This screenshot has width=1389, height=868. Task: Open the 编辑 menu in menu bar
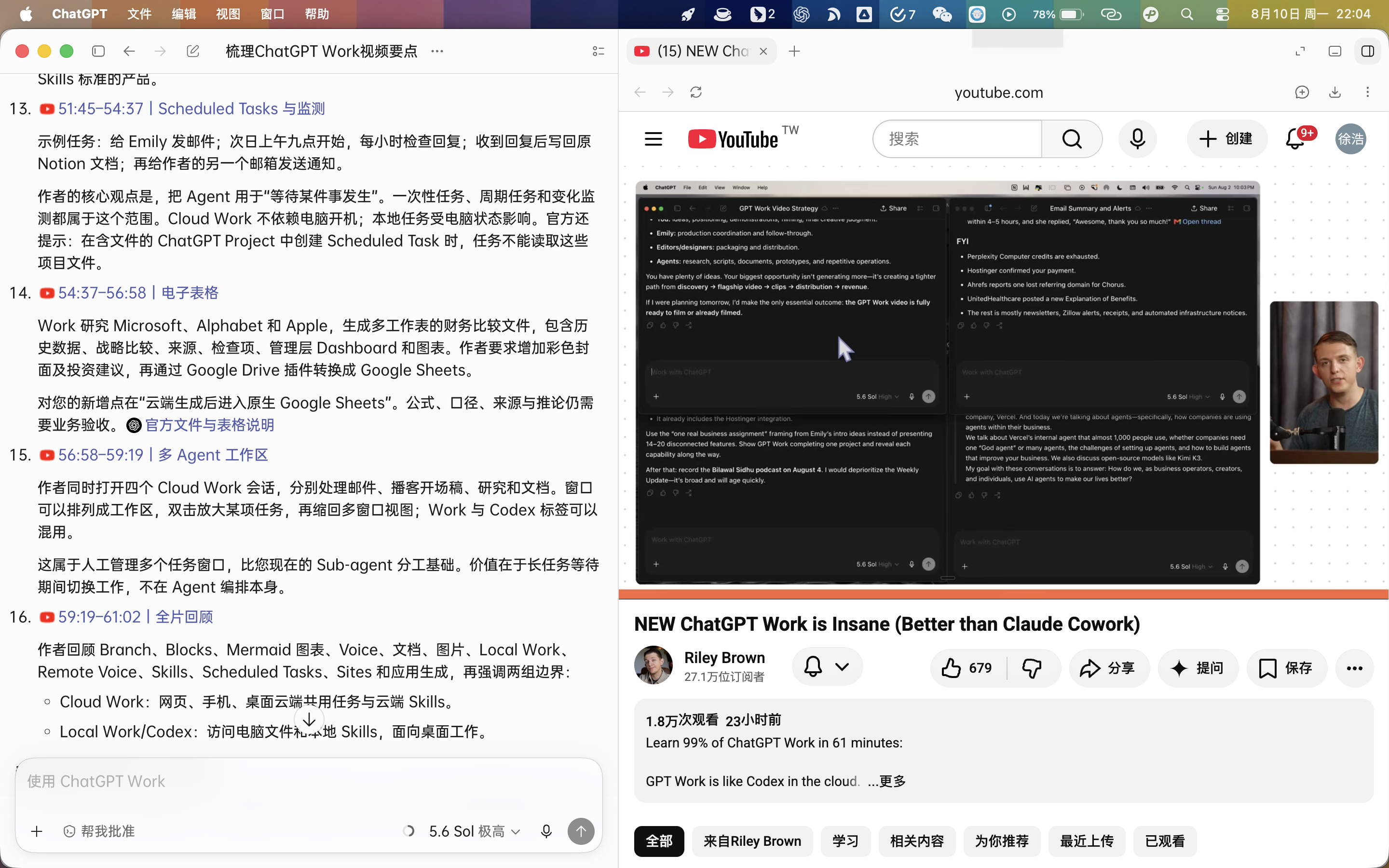(184, 14)
